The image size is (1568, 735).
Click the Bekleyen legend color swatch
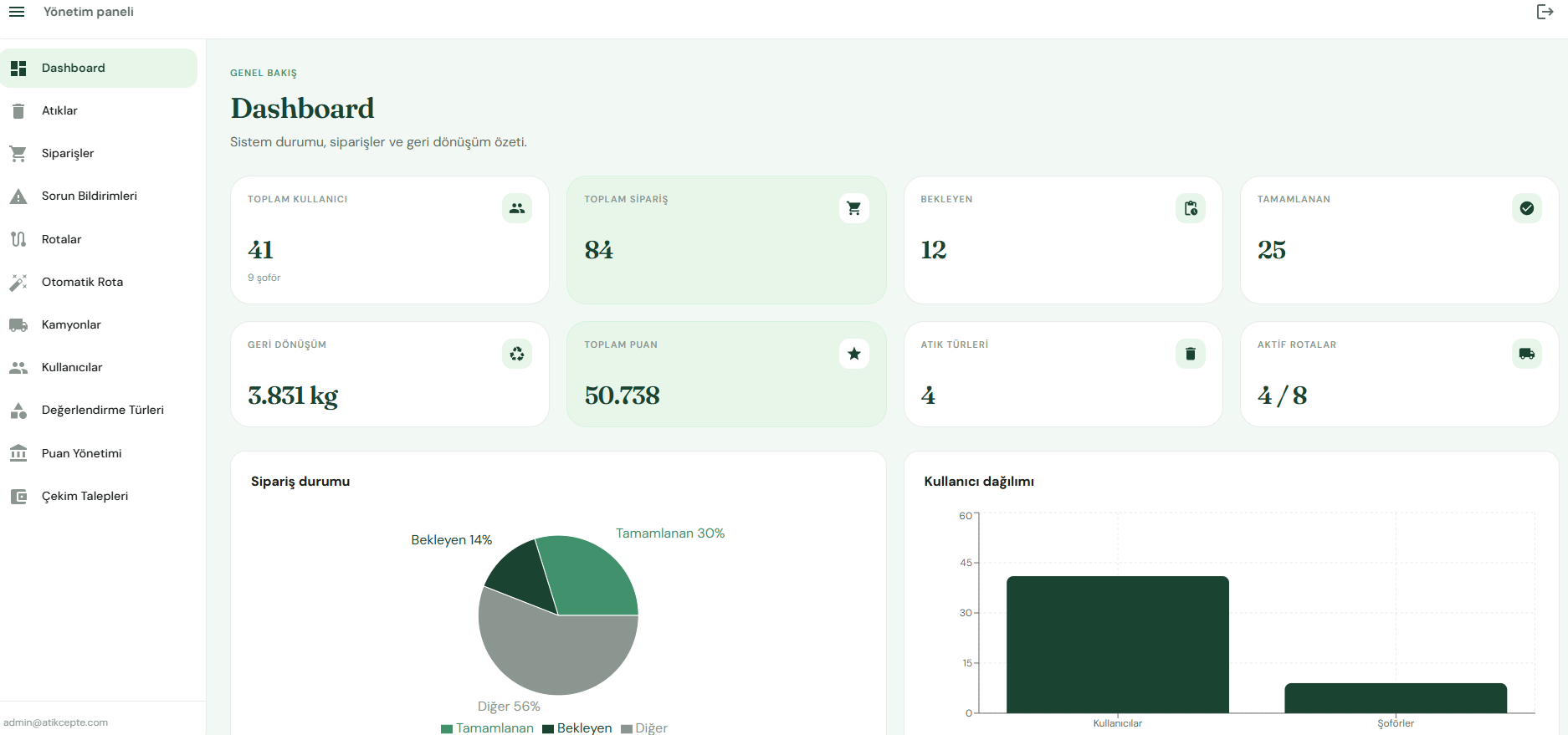(548, 729)
